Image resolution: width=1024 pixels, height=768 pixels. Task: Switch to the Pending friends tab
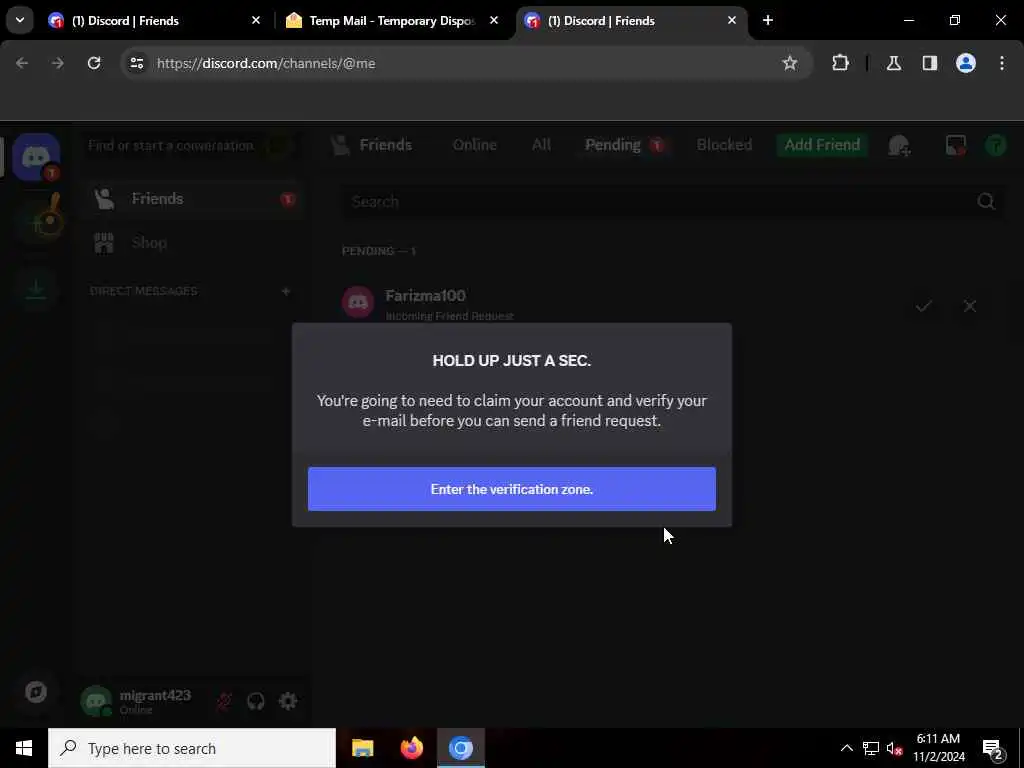coord(625,145)
